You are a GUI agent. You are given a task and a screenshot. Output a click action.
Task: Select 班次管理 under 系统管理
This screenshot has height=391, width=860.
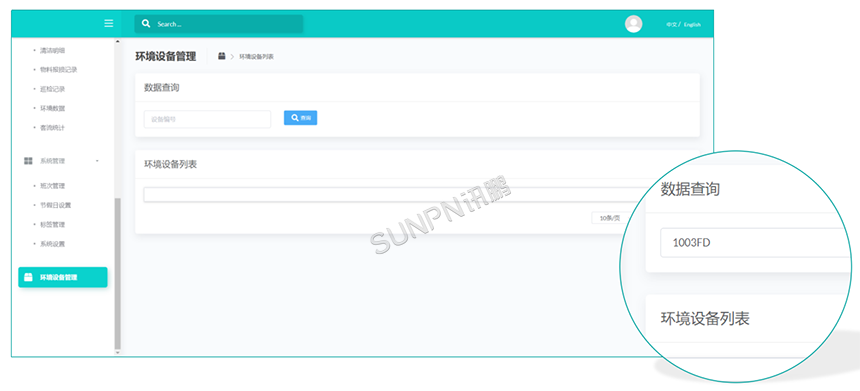53,186
